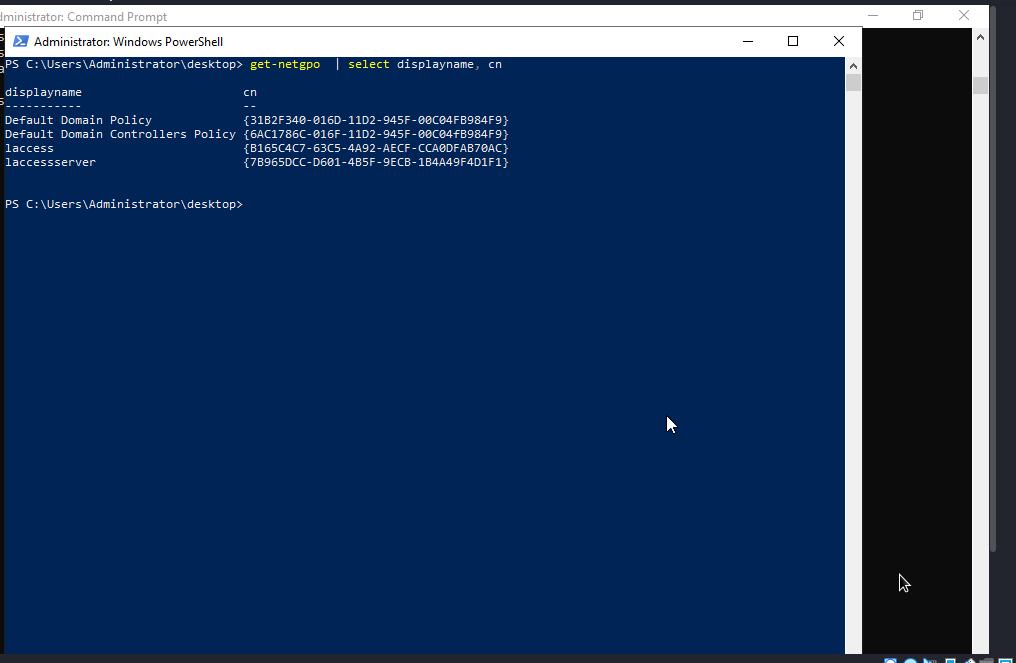
Task: Click the 'displayname' column header
Action: click(x=43, y=92)
